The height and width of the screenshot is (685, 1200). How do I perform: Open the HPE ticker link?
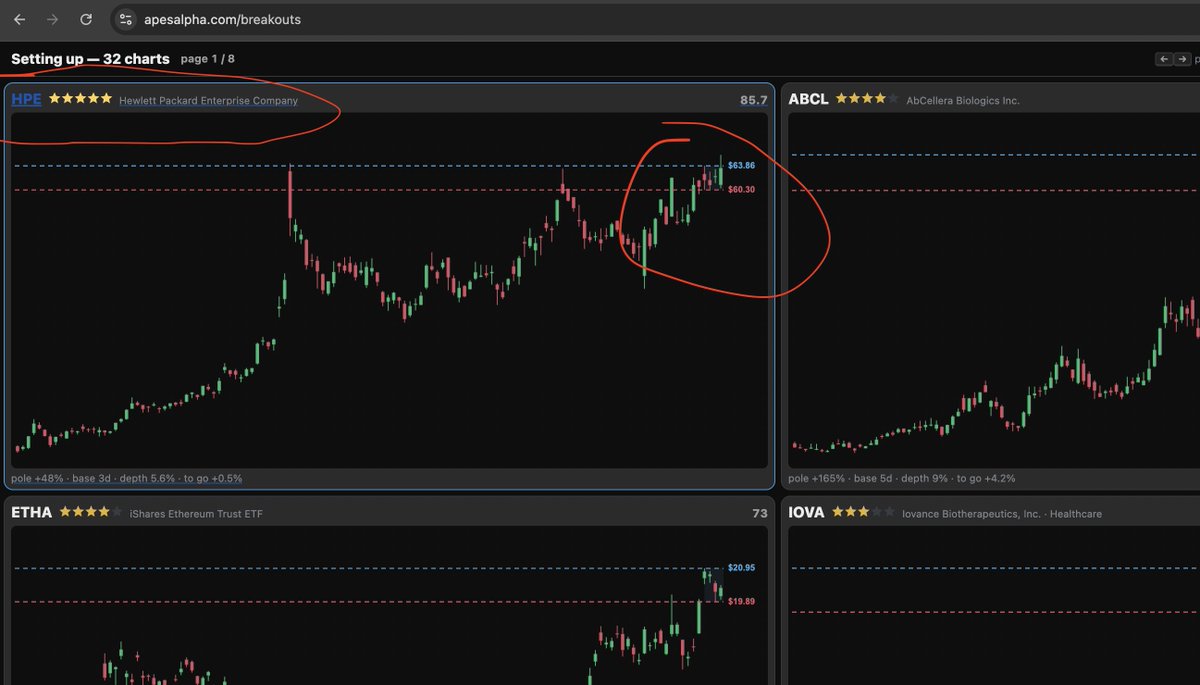click(x=26, y=100)
